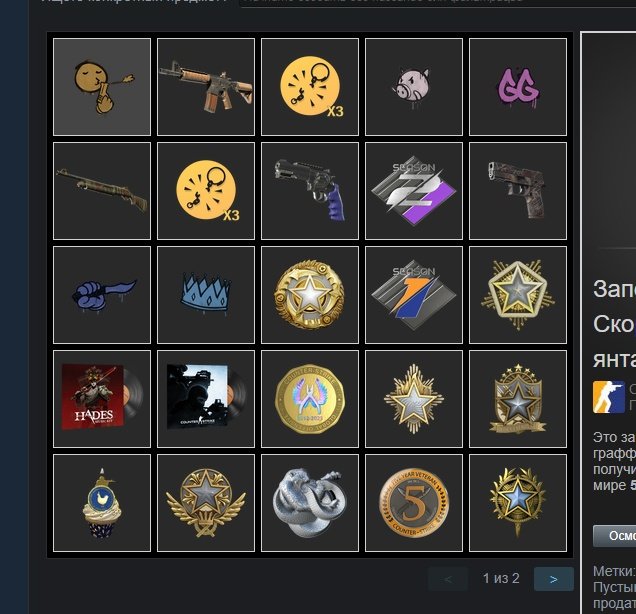The height and width of the screenshot is (614, 636).
Task: Go to next inventory page arrow
Action: click(x=554, y=579)
